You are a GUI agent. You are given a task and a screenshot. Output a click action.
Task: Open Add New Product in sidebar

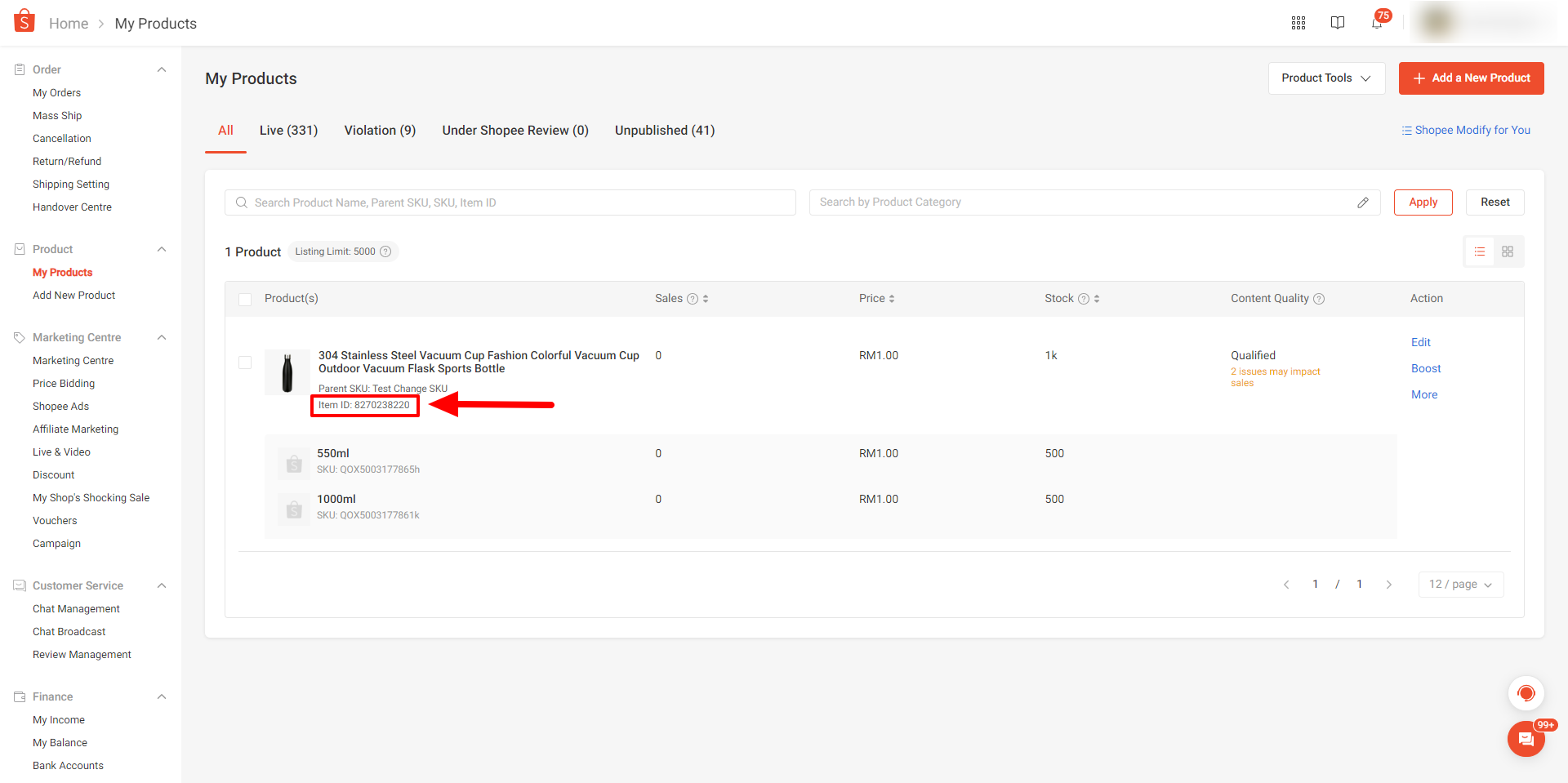tap(73, 296)
